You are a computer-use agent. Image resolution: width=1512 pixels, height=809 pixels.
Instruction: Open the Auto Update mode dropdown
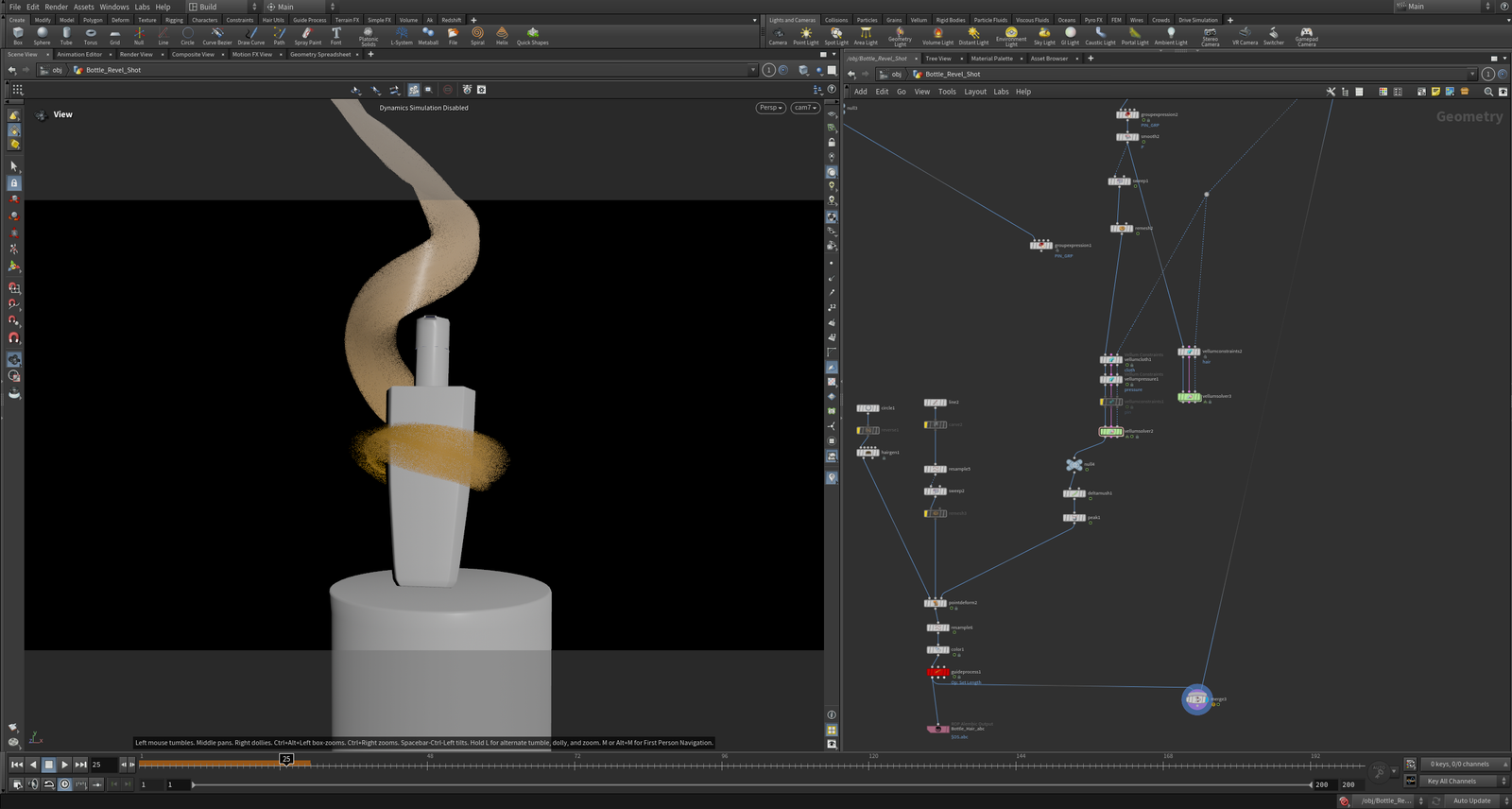(1476, 800)
